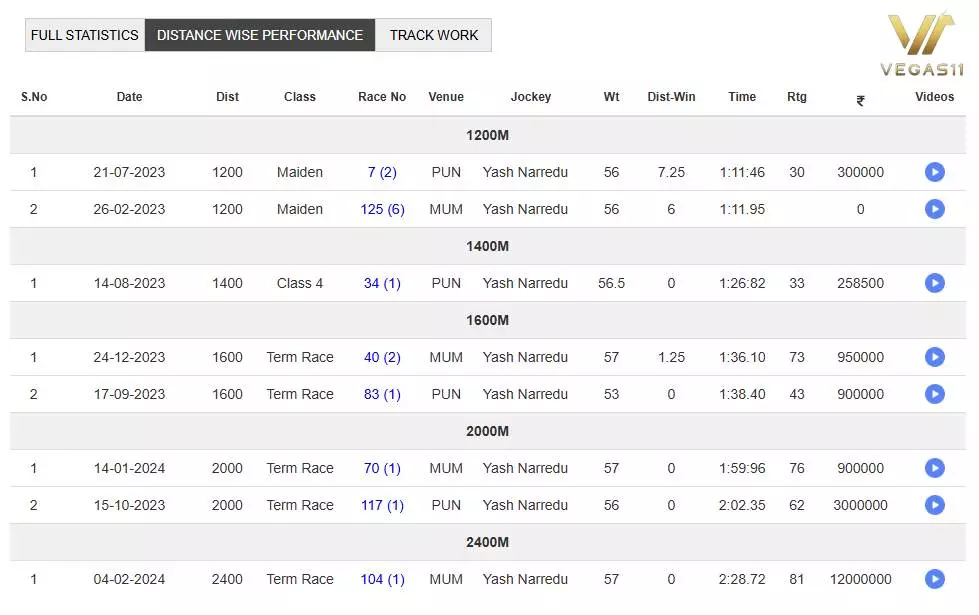Play video for the 04-02-2024 2400M race
Screen dimensions: 979x615
pos(935,579)
